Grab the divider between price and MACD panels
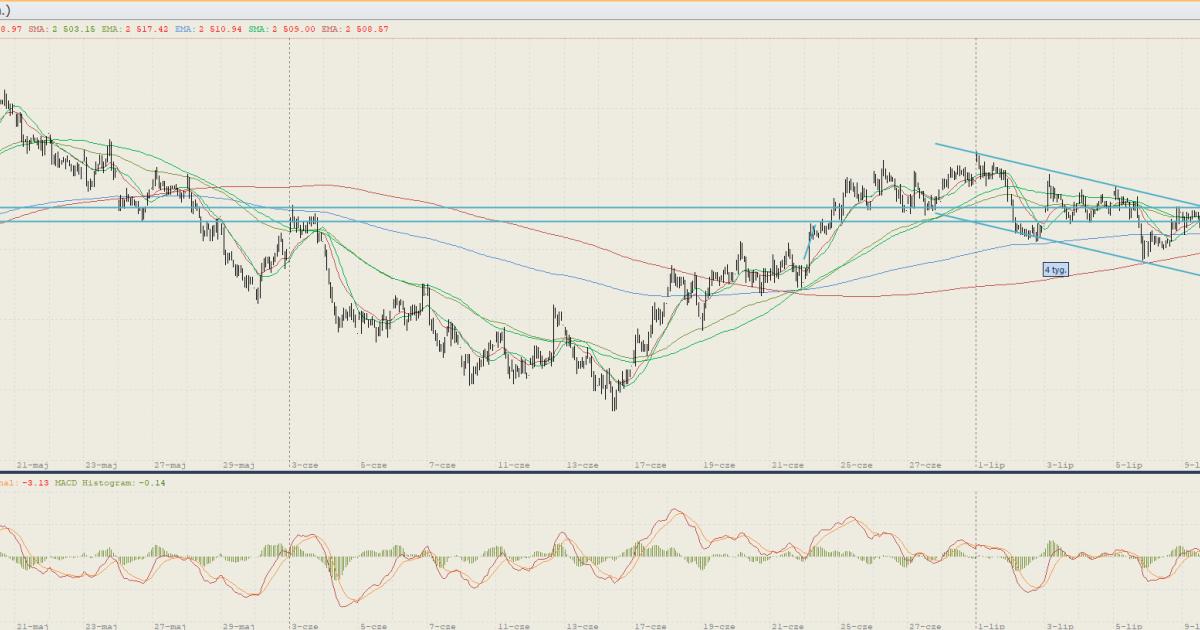Screen dimensions: 1200x630 click(600, 472)
